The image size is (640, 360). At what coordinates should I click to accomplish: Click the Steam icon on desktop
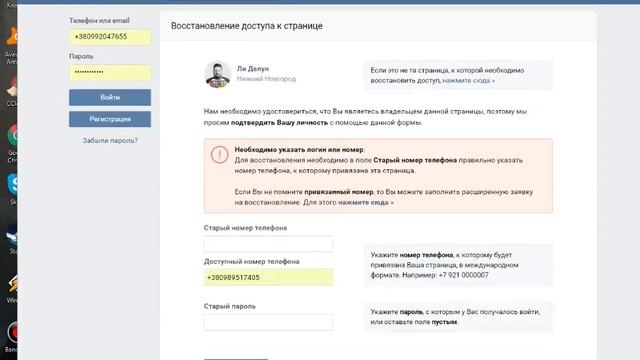click(12, 234)
